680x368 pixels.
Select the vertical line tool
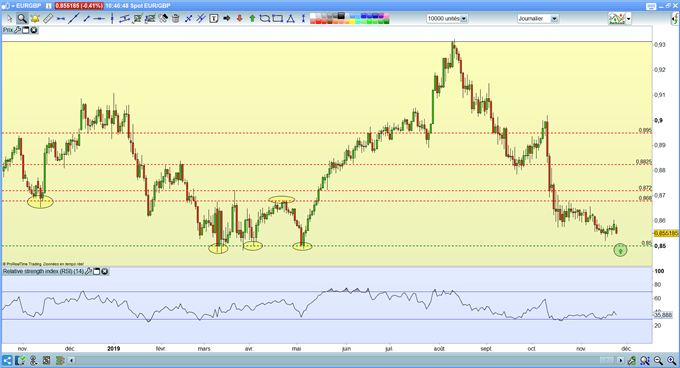tap(112, 19)
